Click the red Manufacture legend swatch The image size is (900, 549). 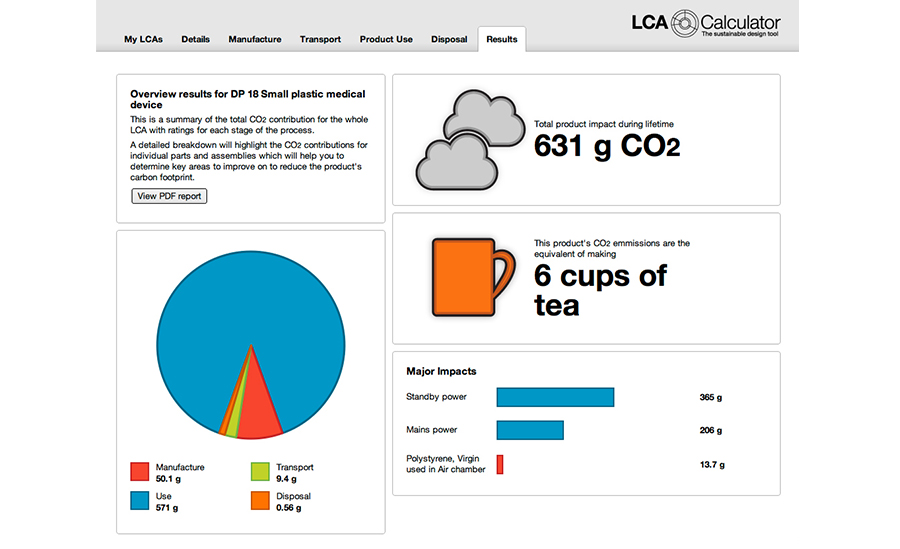tap(140, 472)
